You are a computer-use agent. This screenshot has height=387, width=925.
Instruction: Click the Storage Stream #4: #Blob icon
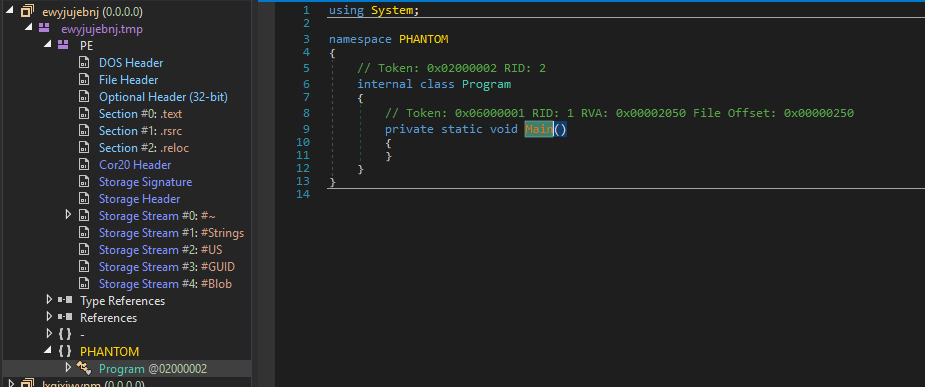[x=84, y=284]
